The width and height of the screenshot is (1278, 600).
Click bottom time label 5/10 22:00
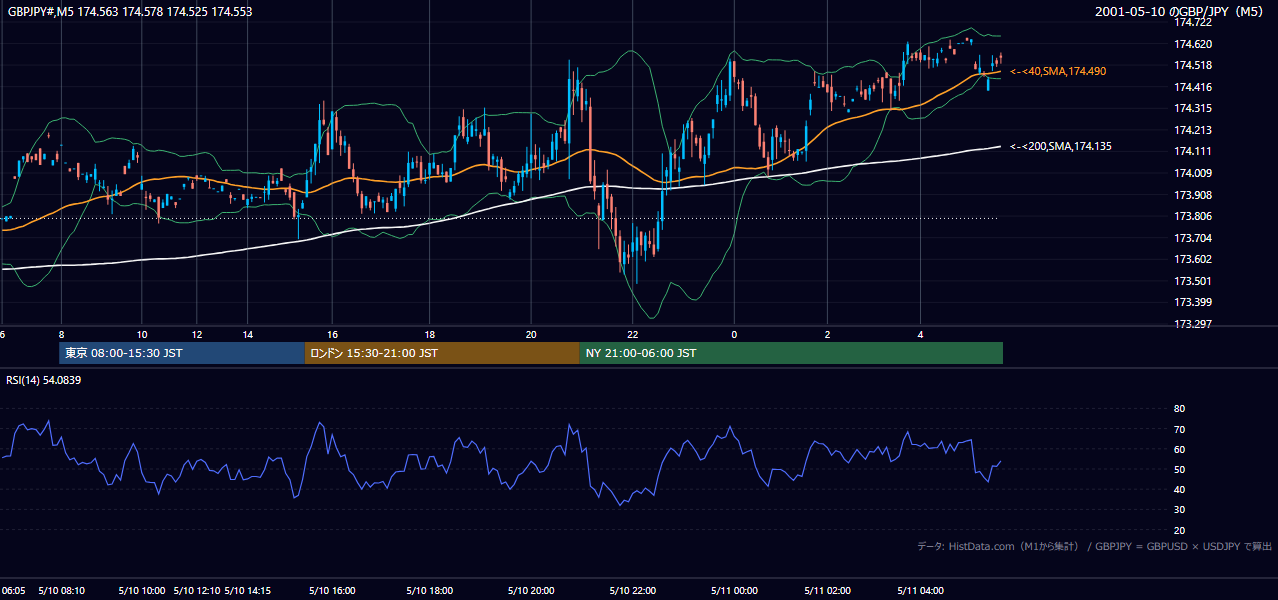632,591
